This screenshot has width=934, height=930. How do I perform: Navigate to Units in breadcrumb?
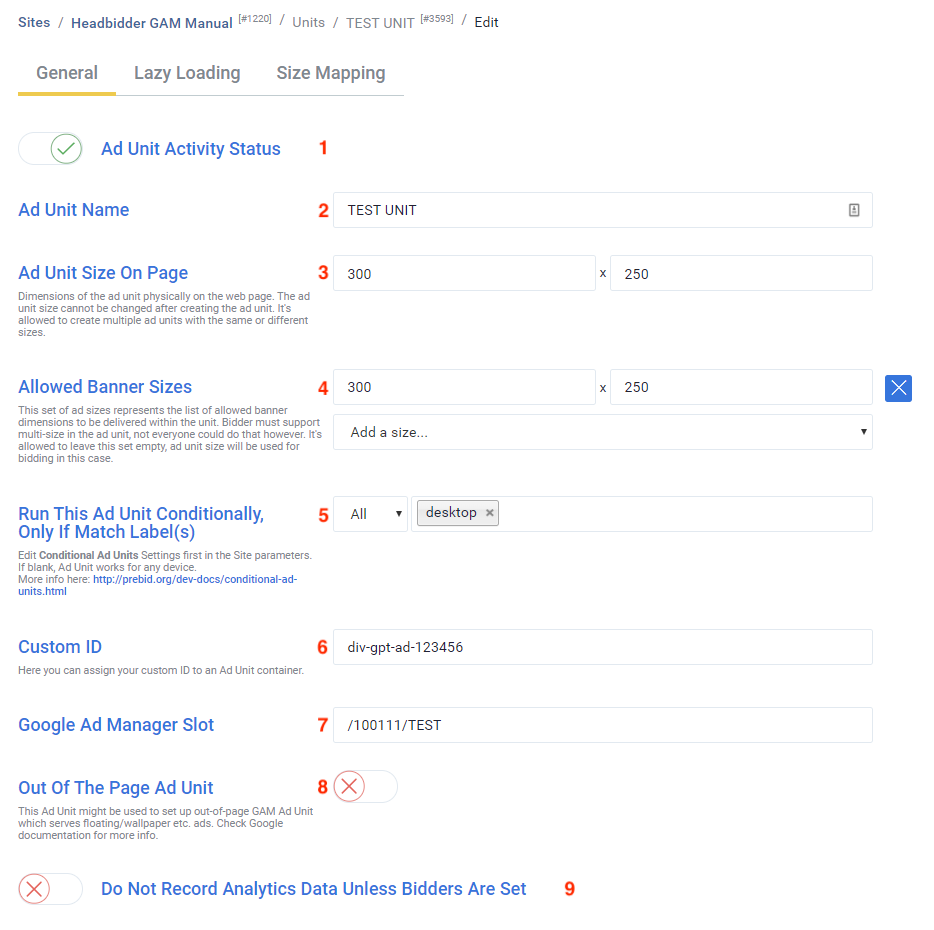point(308,22)
